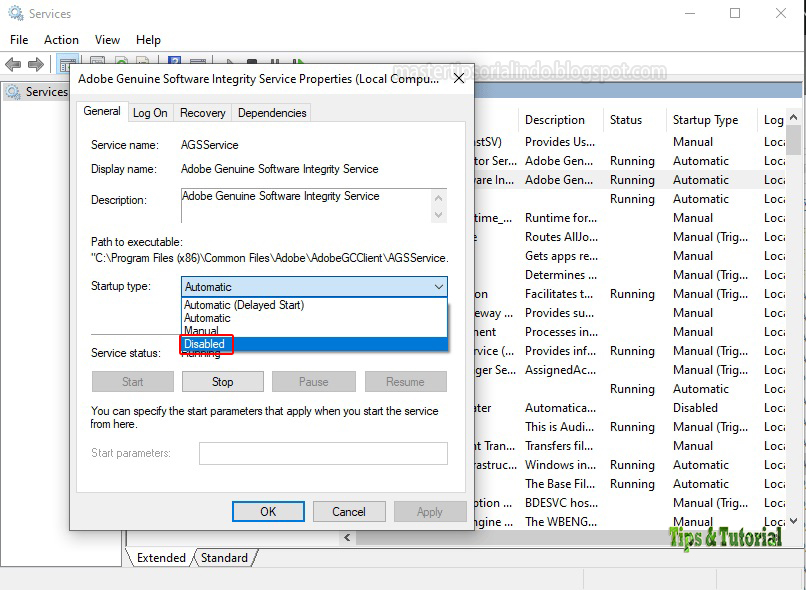Select the row described 'Determines ...'
This screenshot has width=806, height=590.
tap(630, 275)
